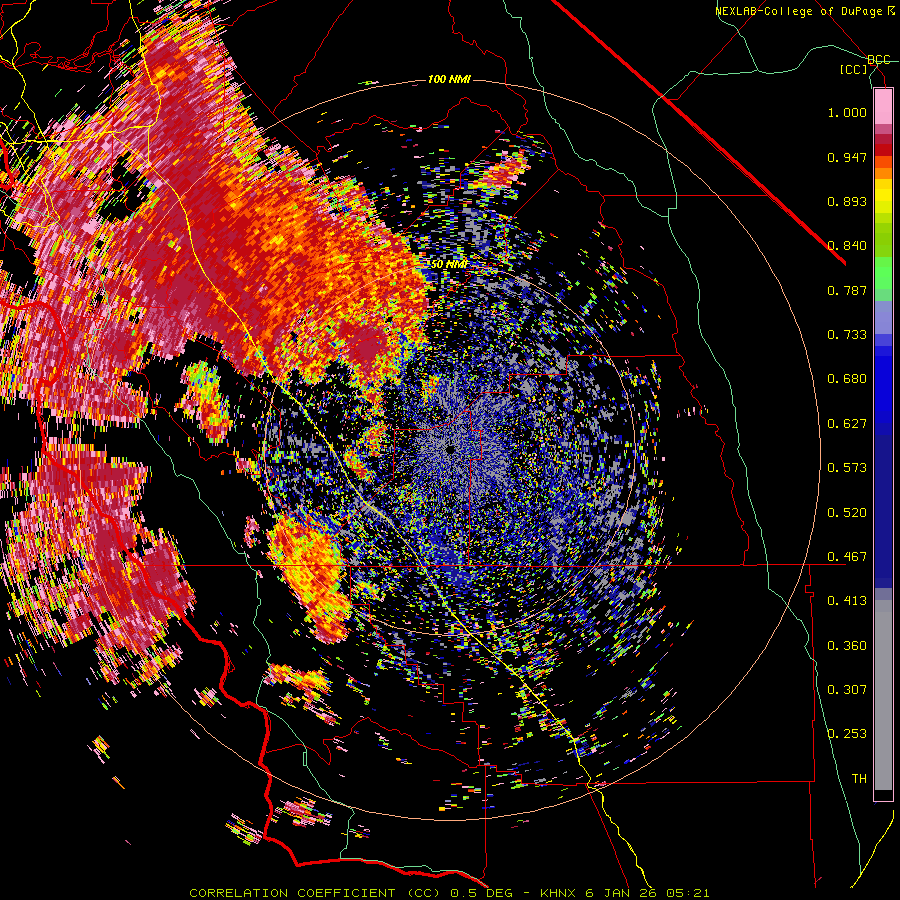Viewport: 900px width, 900px height.
Task: Click the Correlation Coefficient caption at the bottom
Action: (x=449, y=893)
